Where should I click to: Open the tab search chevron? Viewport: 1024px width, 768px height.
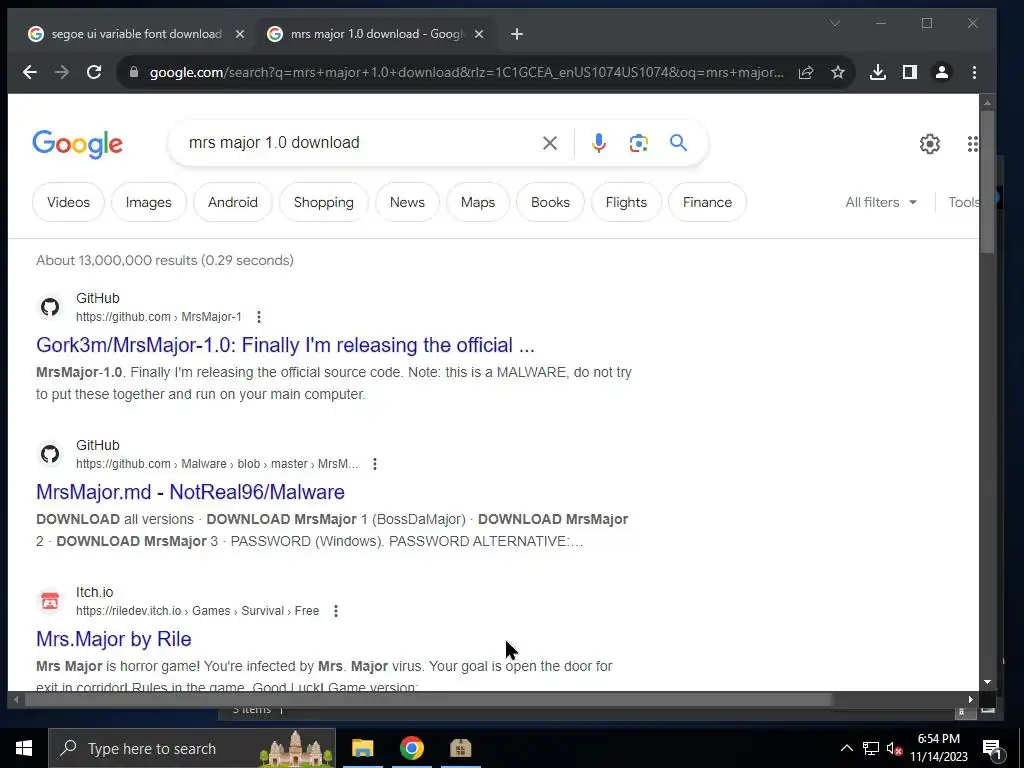click(x=835, y=24)
